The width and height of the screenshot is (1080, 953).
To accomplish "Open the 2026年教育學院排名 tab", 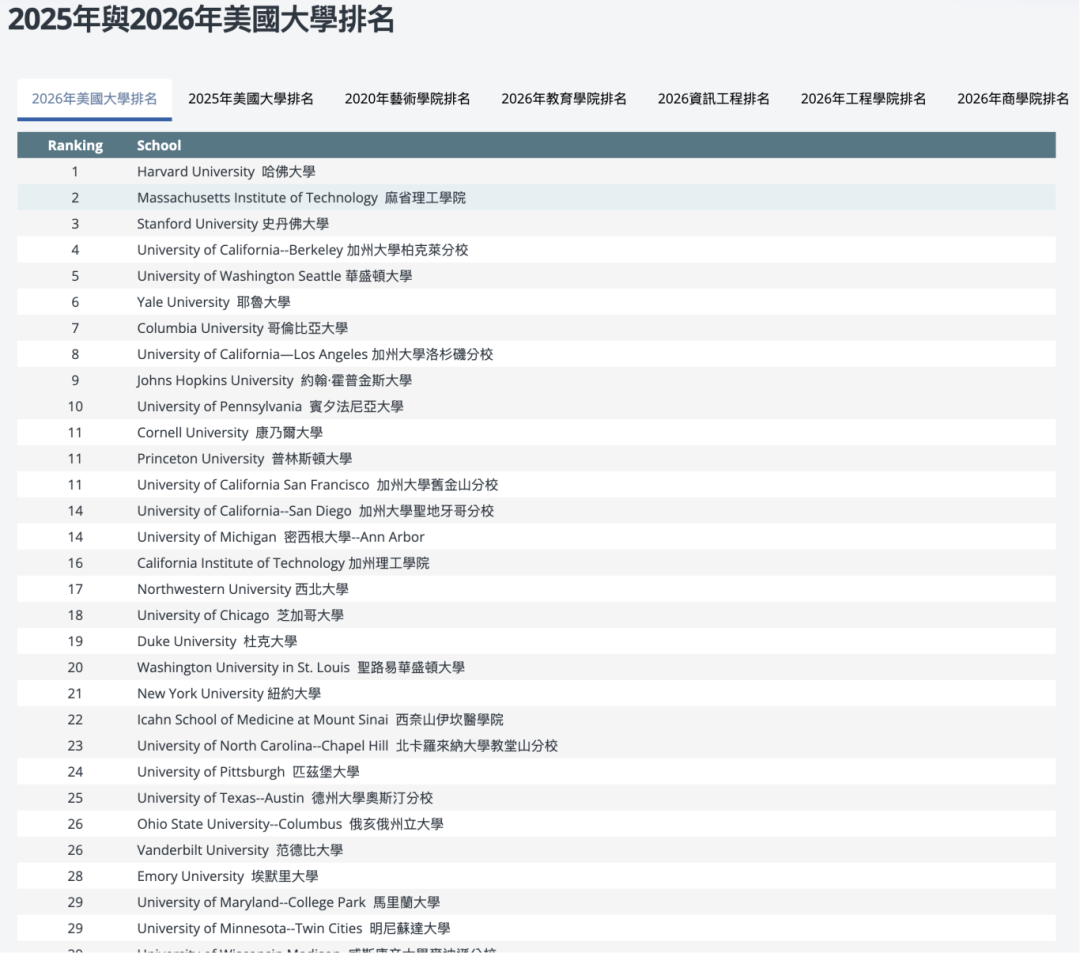I will point(563,98).
